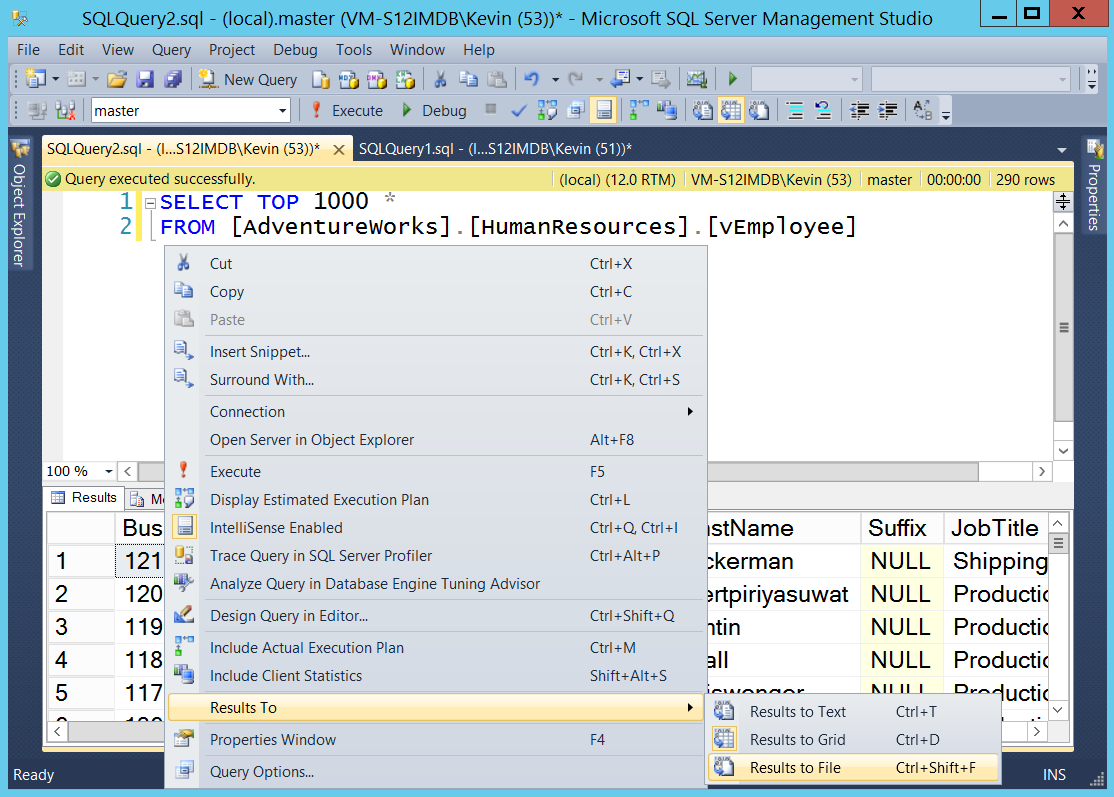Click the editor horizontal scrollbar right arrow

pos(1042,471)
